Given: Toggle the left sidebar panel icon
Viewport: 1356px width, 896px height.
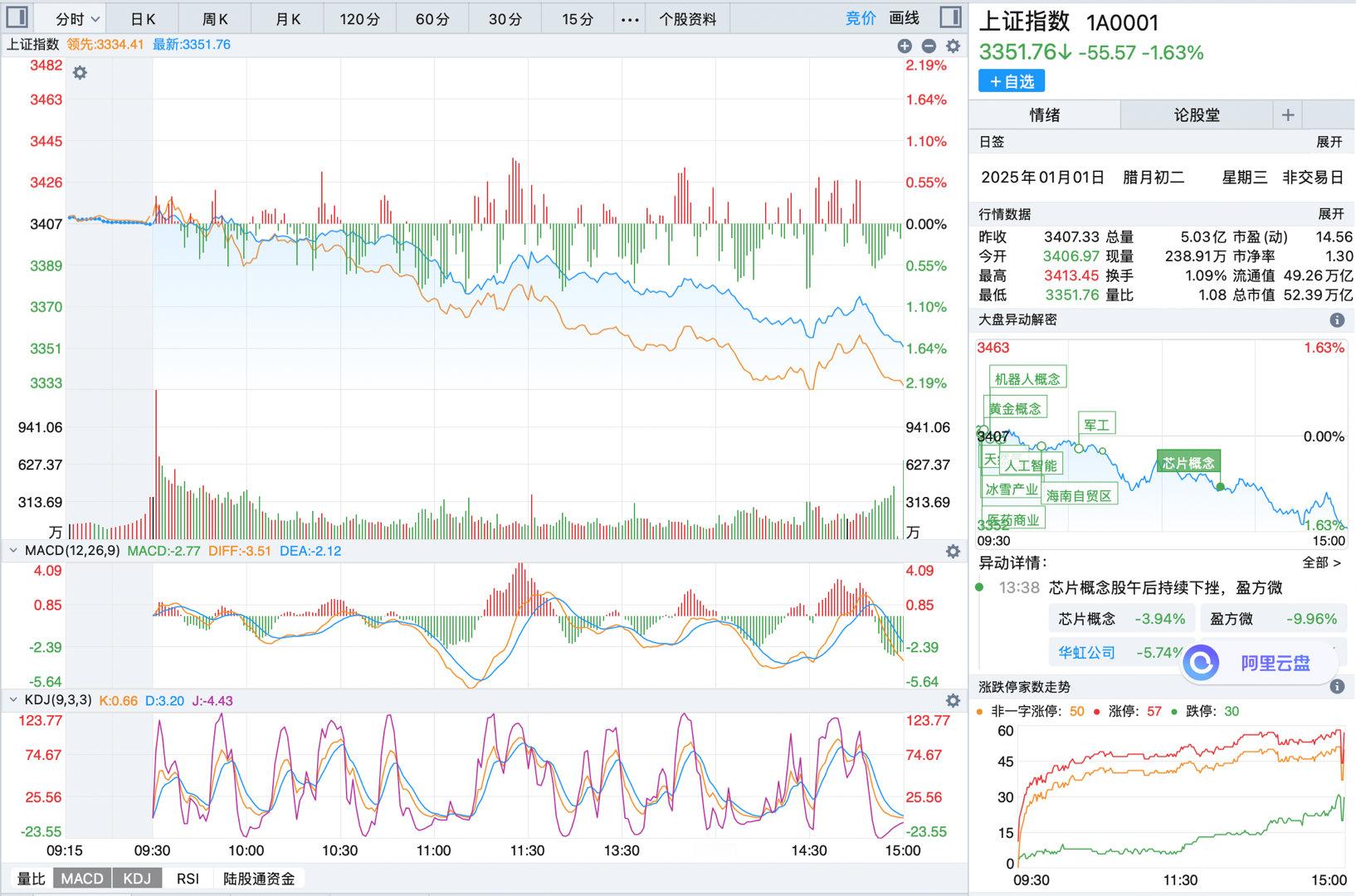Looking at the screenshot, I should point(17,17).
